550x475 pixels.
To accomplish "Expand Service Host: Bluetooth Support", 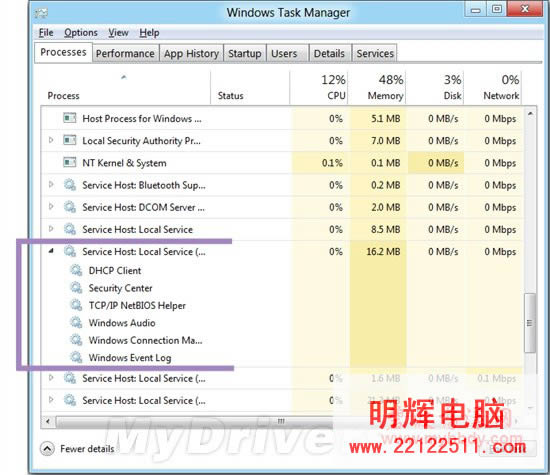I will point(51,185).
